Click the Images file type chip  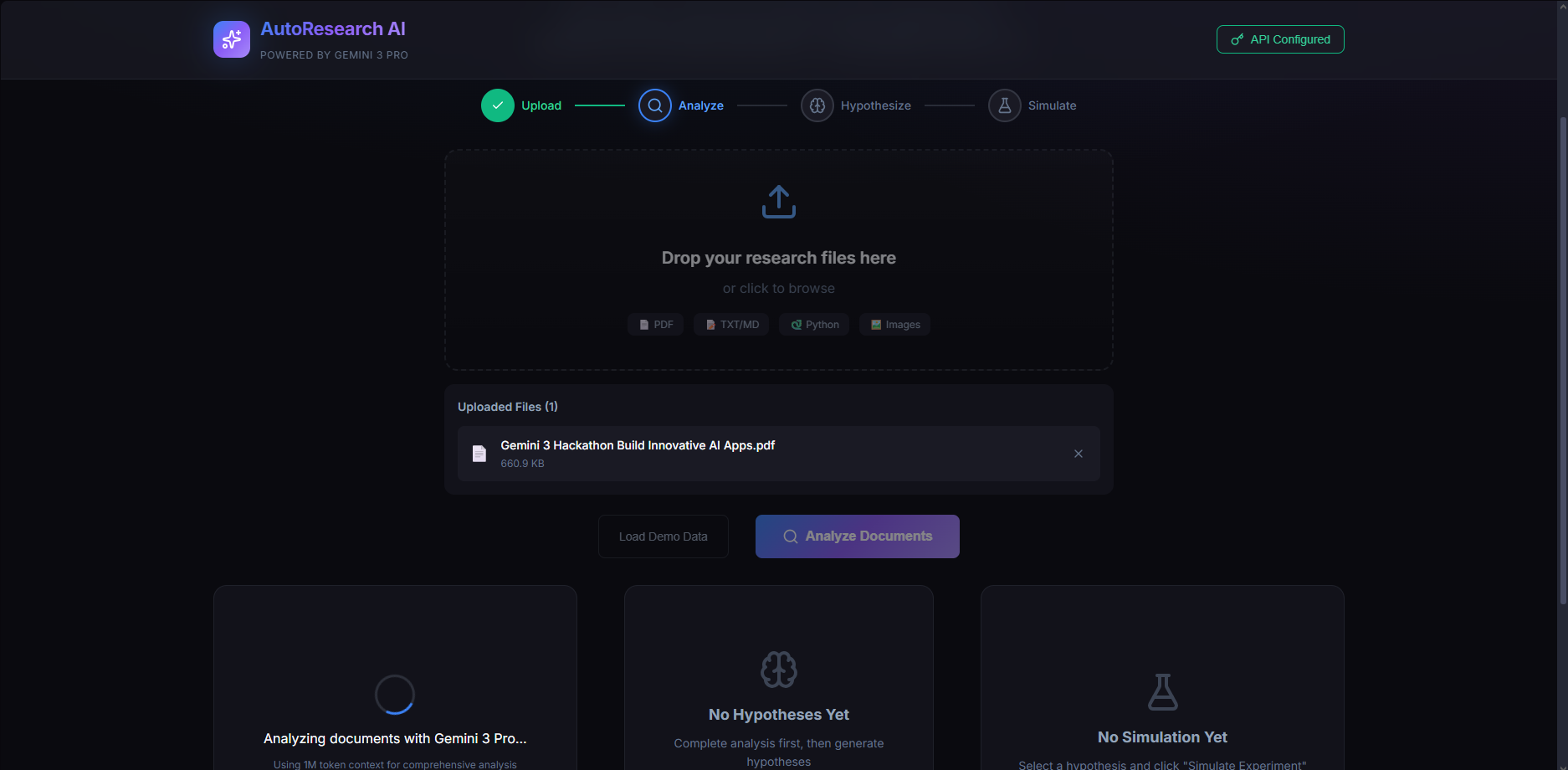click(x=894, y=325)
